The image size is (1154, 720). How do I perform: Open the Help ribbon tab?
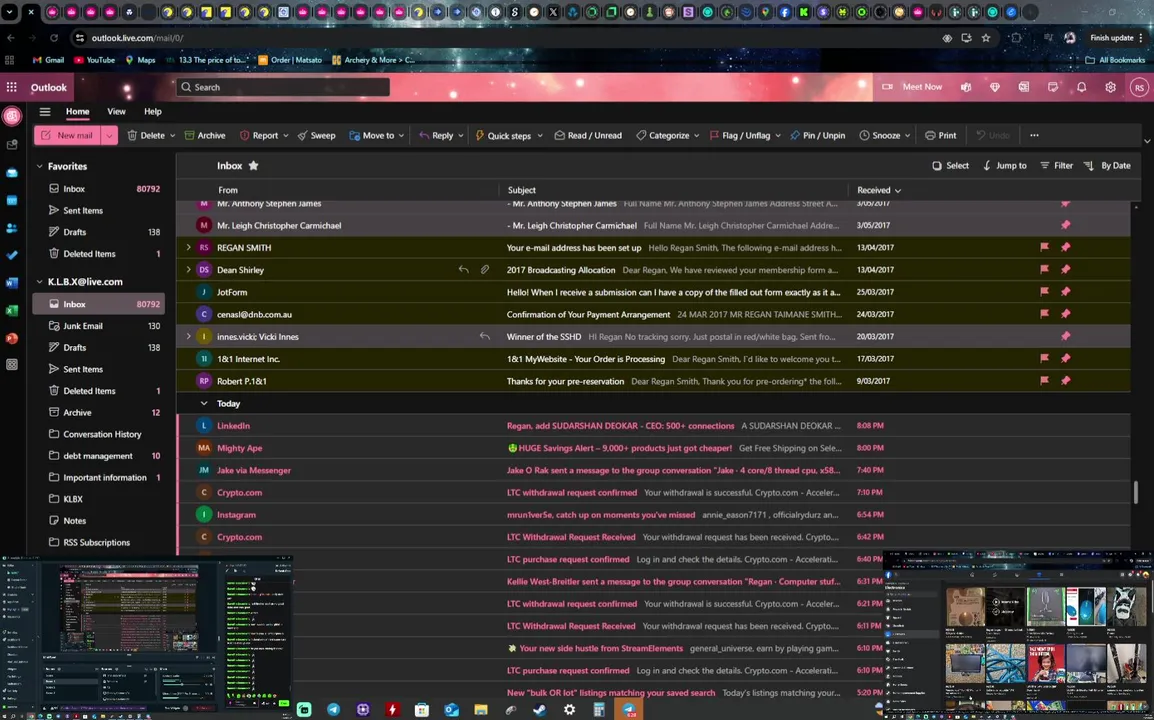pos(152,112)
